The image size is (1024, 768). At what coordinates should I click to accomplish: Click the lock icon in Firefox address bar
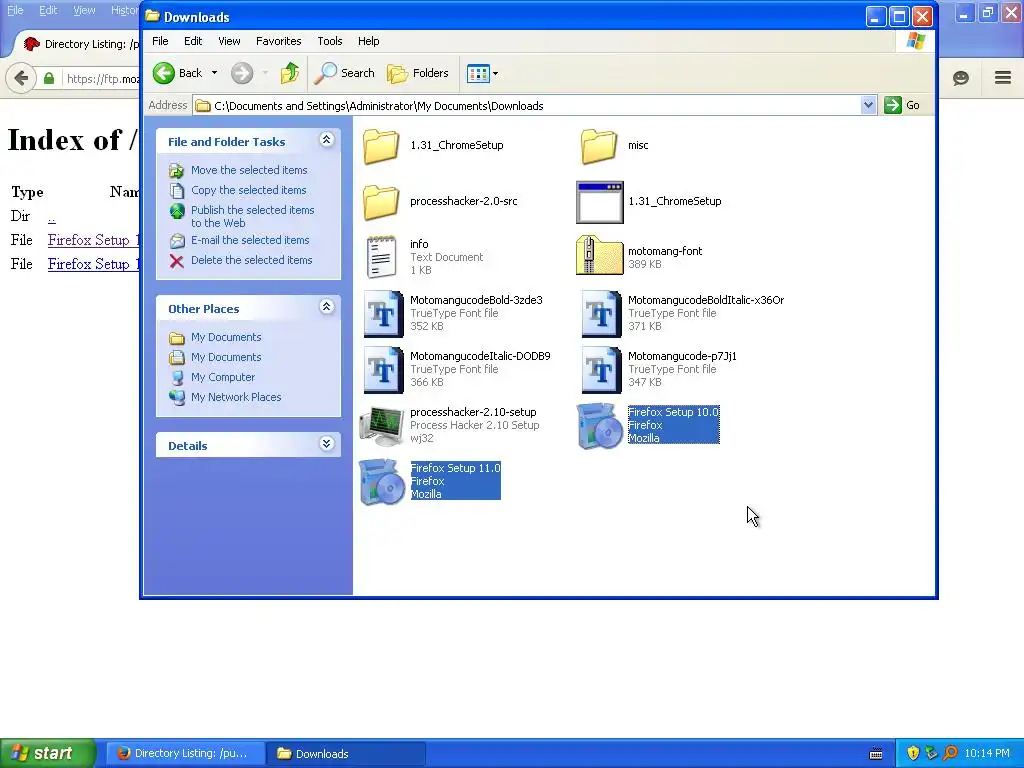click(x=49, y=79)
